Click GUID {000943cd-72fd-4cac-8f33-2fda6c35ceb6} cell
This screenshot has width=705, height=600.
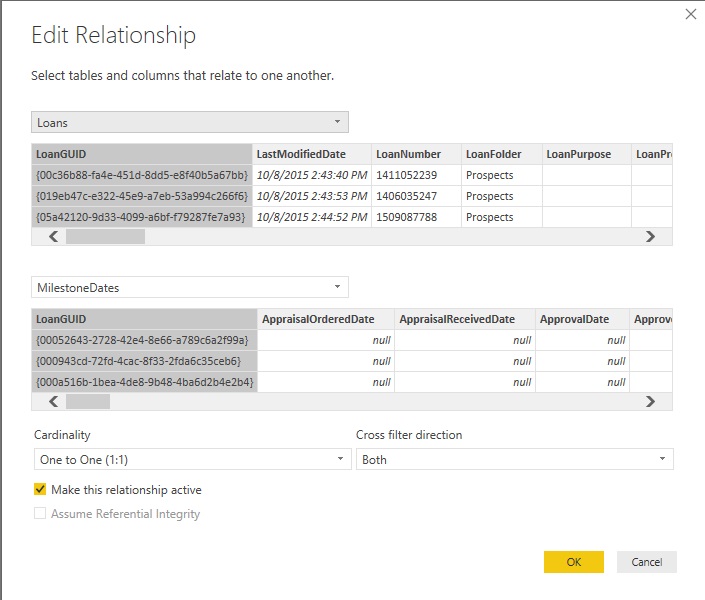point(144,361)
